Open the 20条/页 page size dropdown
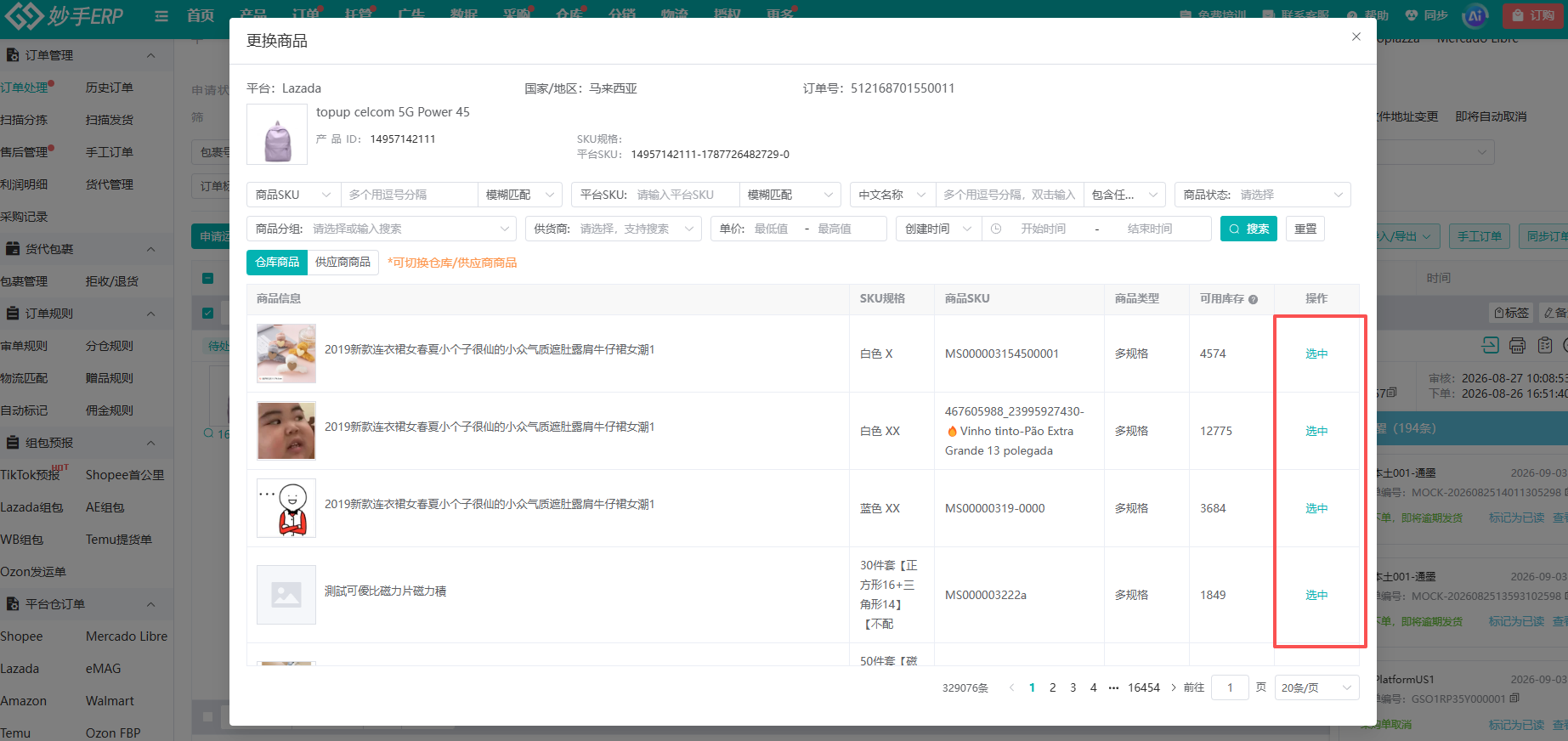Screen dimensions: 1568x741 1316,687
